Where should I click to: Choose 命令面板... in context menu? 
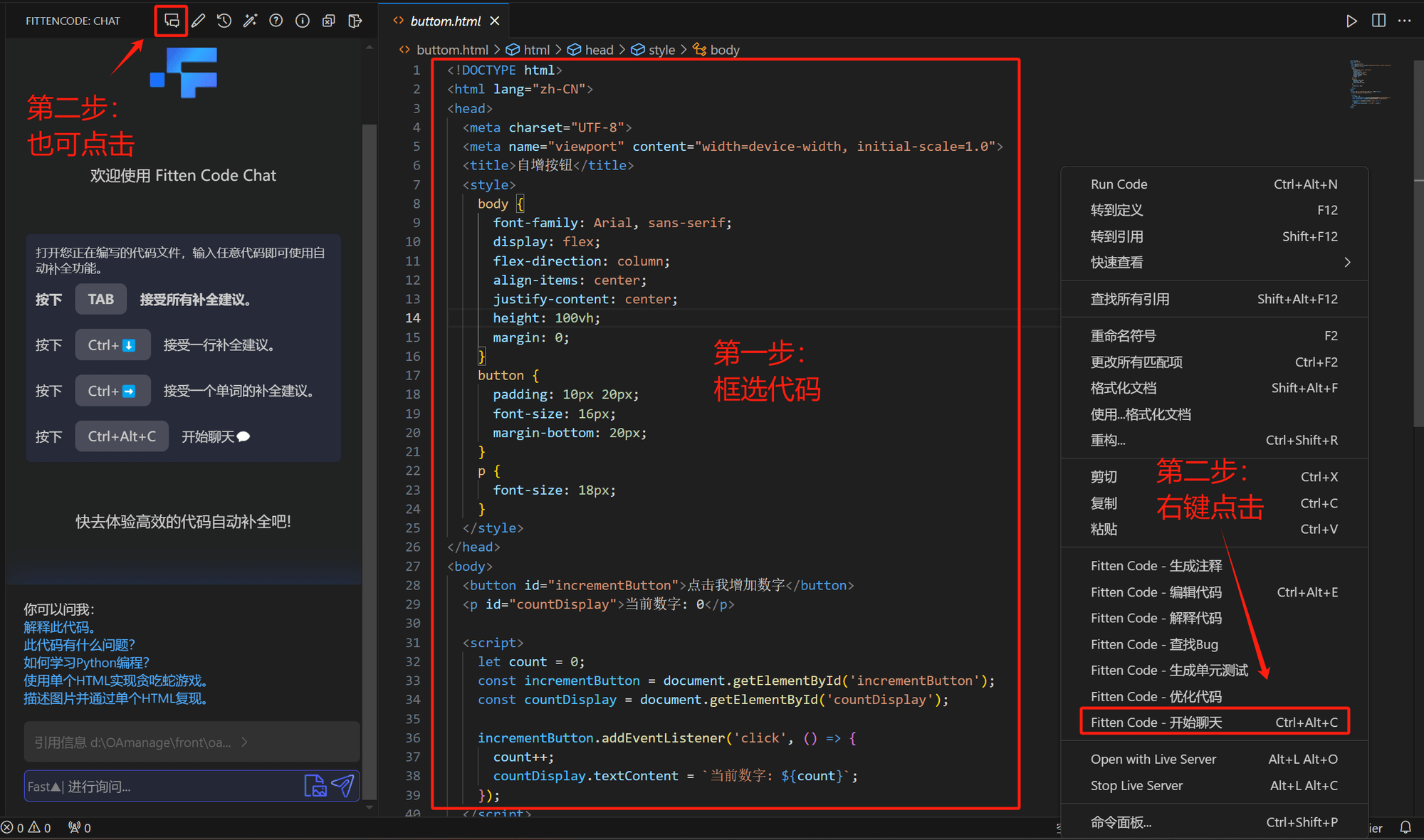1214,822
